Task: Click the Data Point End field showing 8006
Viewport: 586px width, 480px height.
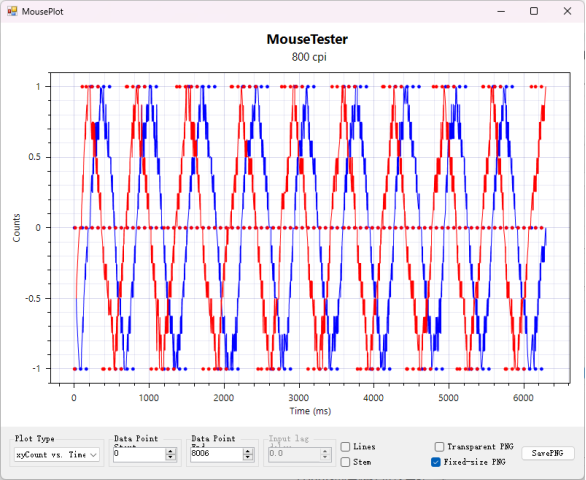Action: click(x=216, y=454)
